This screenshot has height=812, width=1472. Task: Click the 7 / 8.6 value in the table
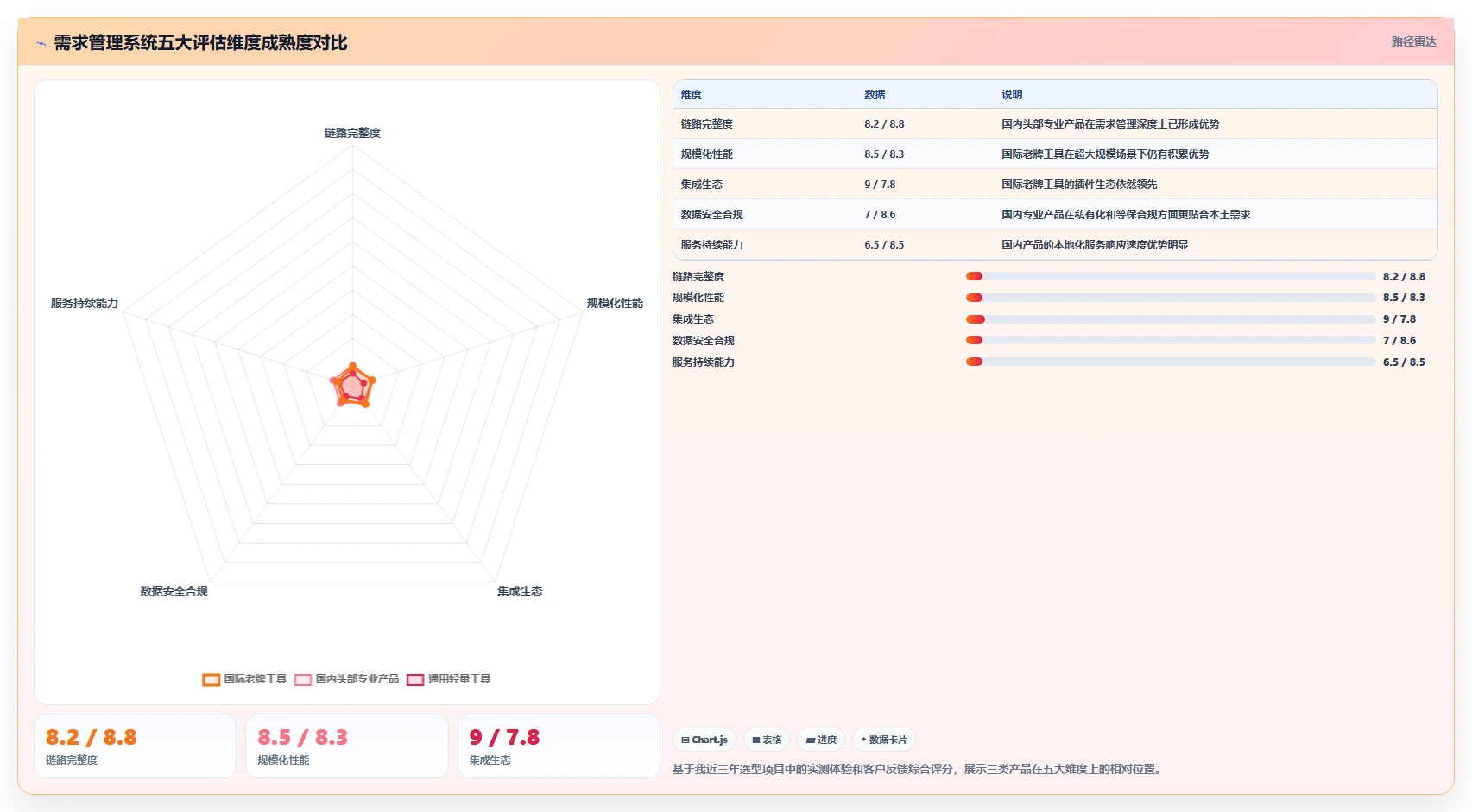[x=880, y=215]
